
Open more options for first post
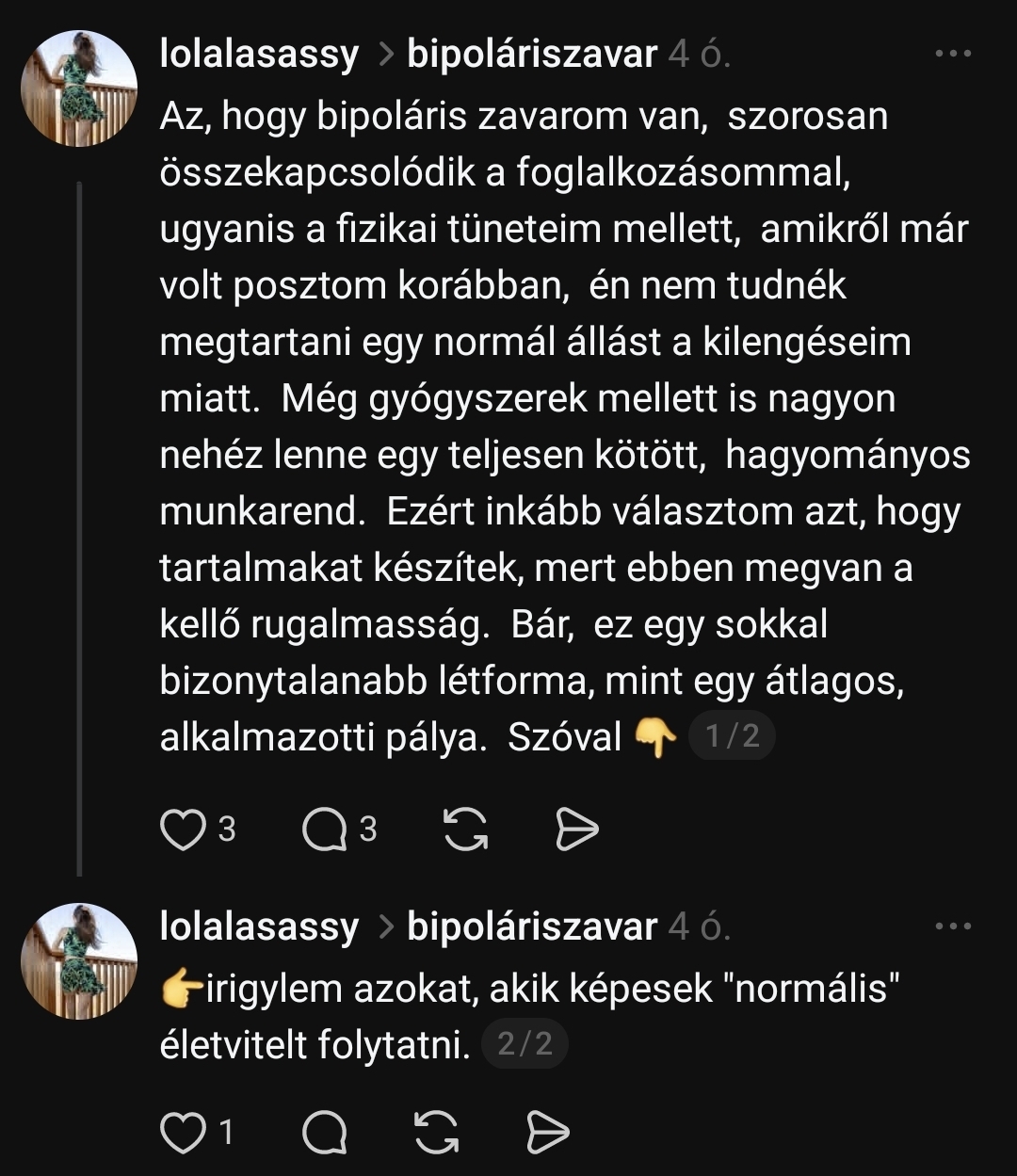pyautogui.click(x=952, y=56)
